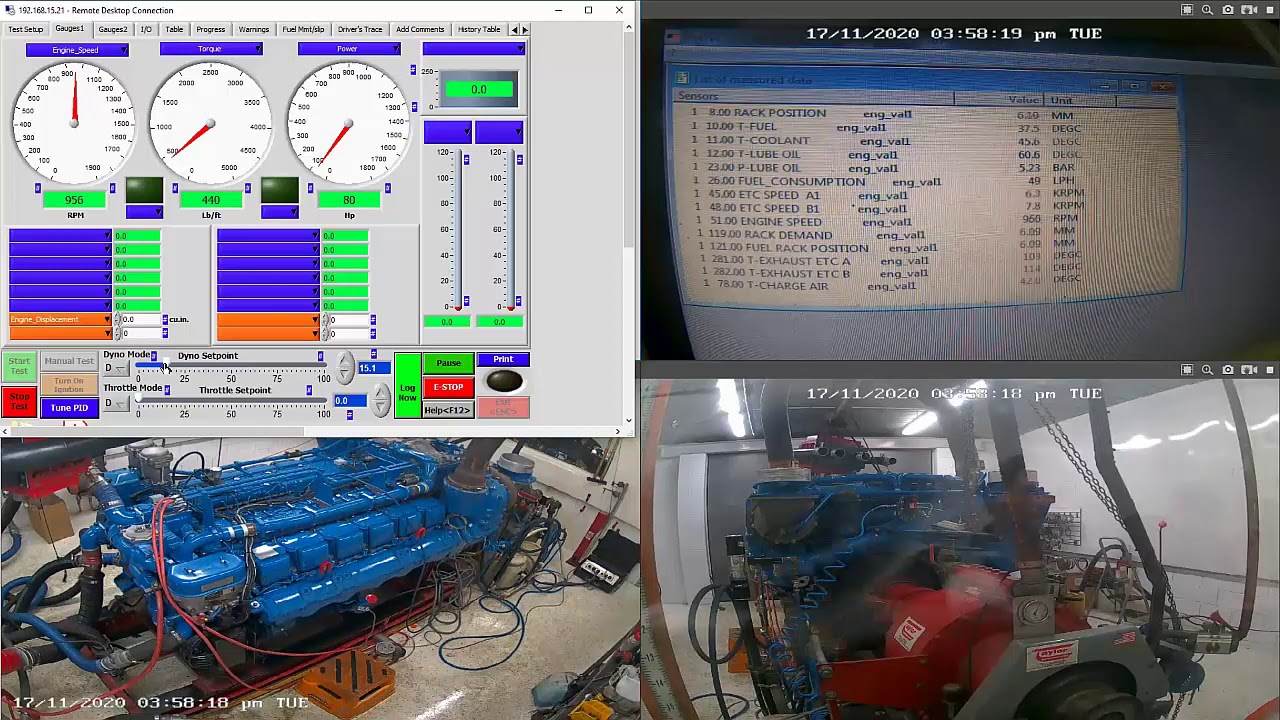Click the red Stop Test button
The image size is (1280, 720).
(x=19, y=402)
